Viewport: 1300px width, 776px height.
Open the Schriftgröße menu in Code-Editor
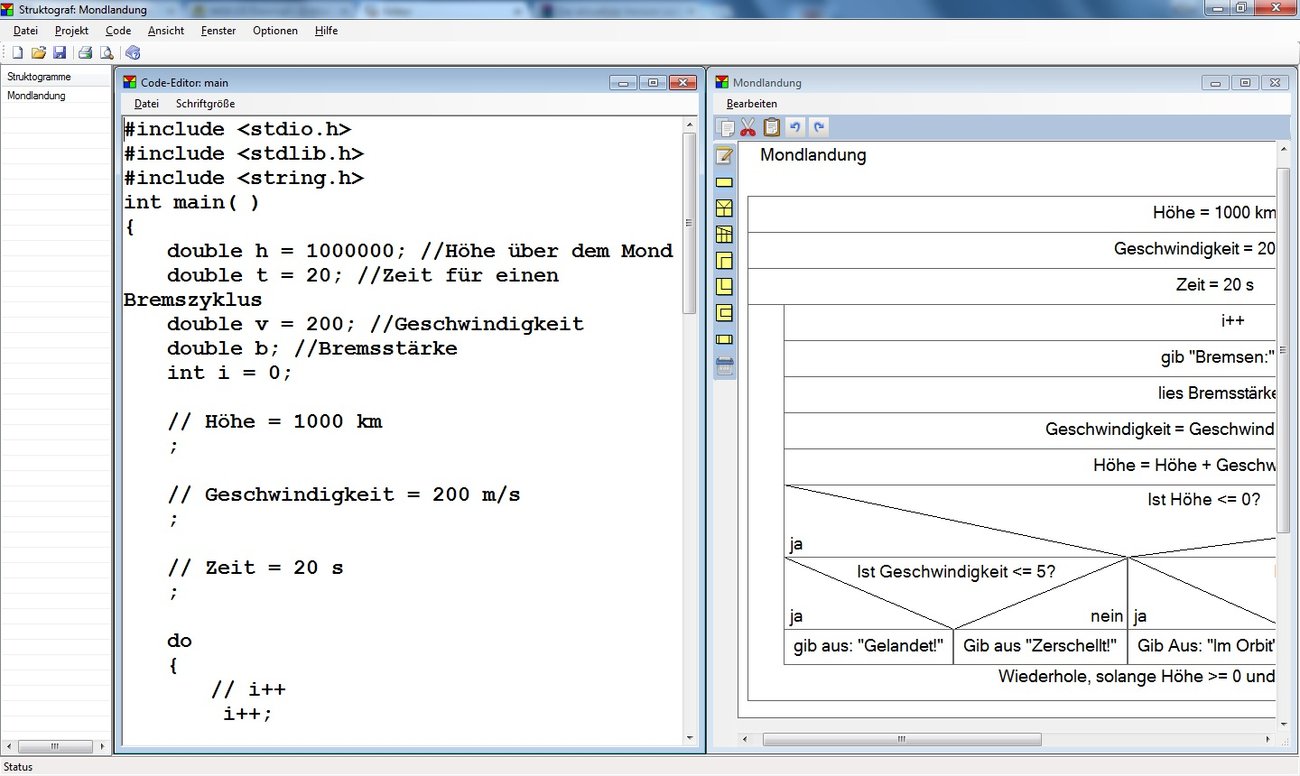(205, 103)
